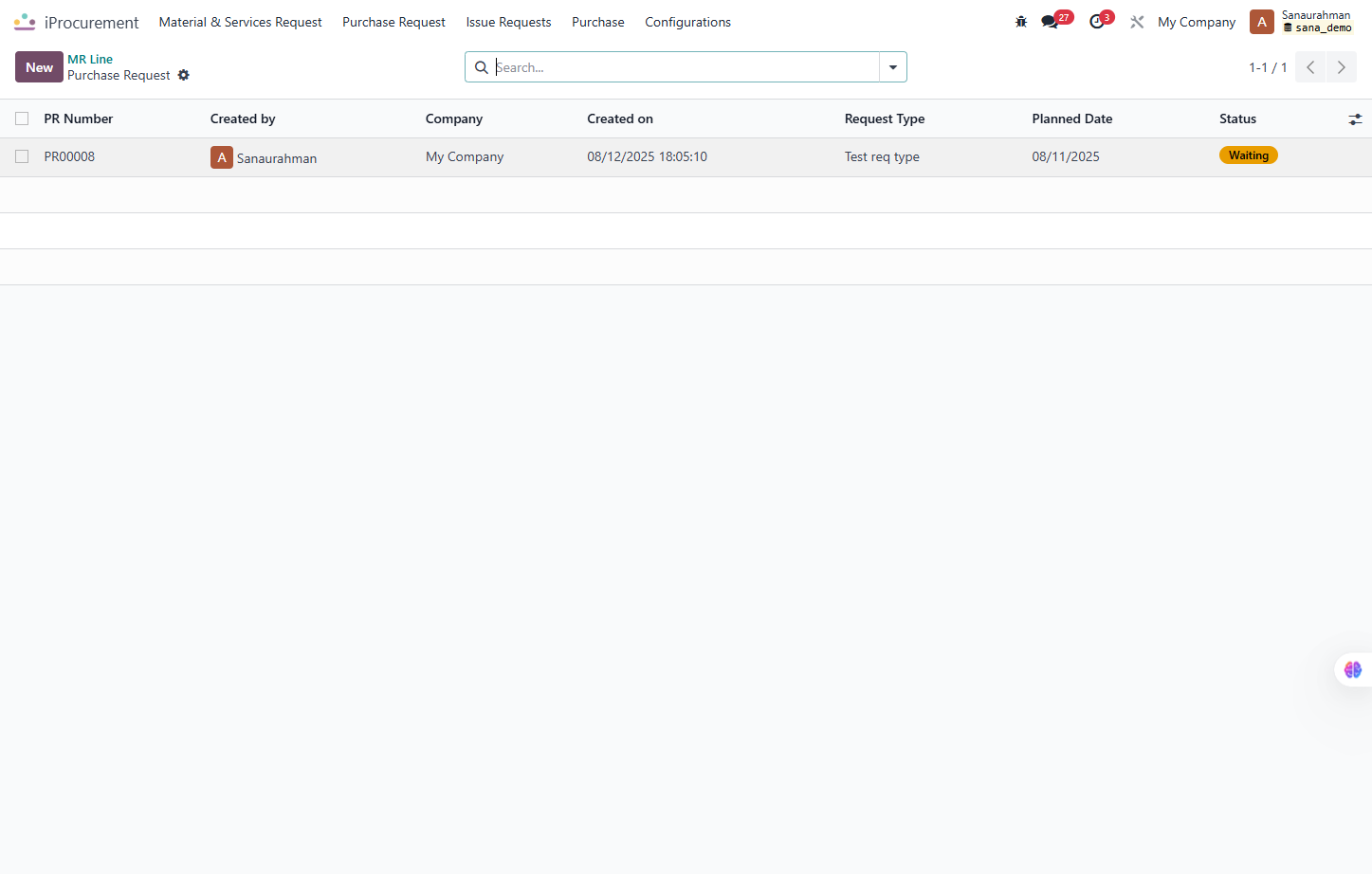This screenshot has width=1372, height=874.
Task: Open the user avatar A in top bar
Action: pyautogui.click(x=1262, y=22)
